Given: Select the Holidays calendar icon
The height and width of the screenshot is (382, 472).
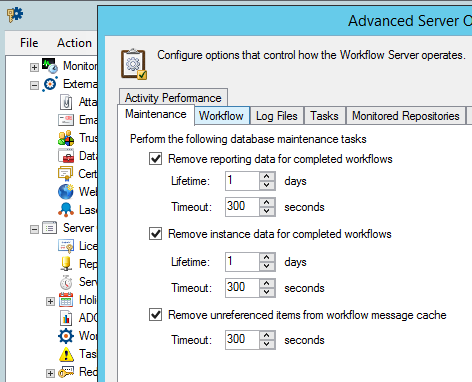Looking at the screenshot, I should [66, 300].
